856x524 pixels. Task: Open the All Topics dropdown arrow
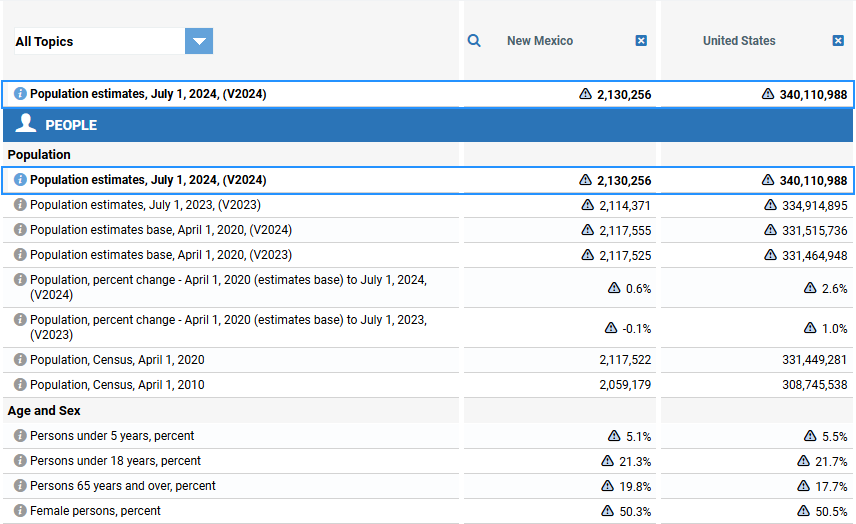click(x=199, y=41)
